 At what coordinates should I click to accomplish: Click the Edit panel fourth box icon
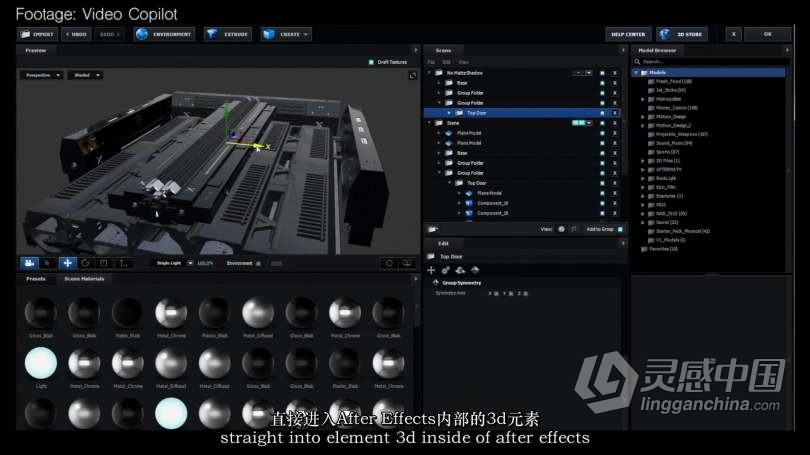[475, 270]
